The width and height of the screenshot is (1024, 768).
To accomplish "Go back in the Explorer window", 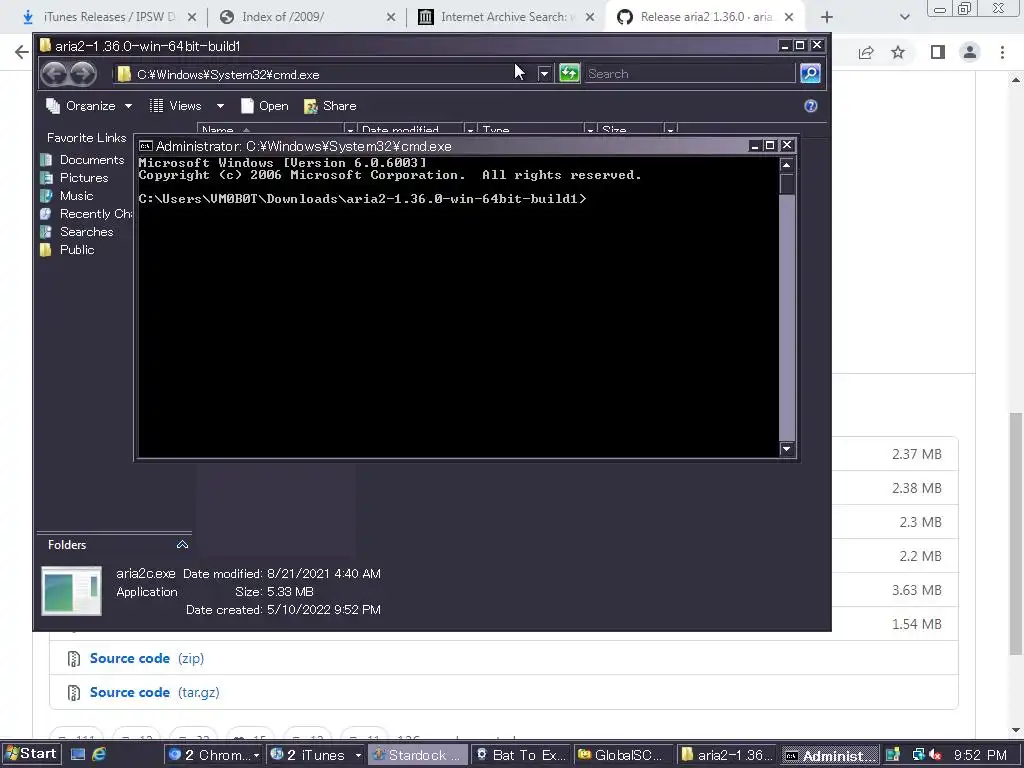I will click(56, 74).
